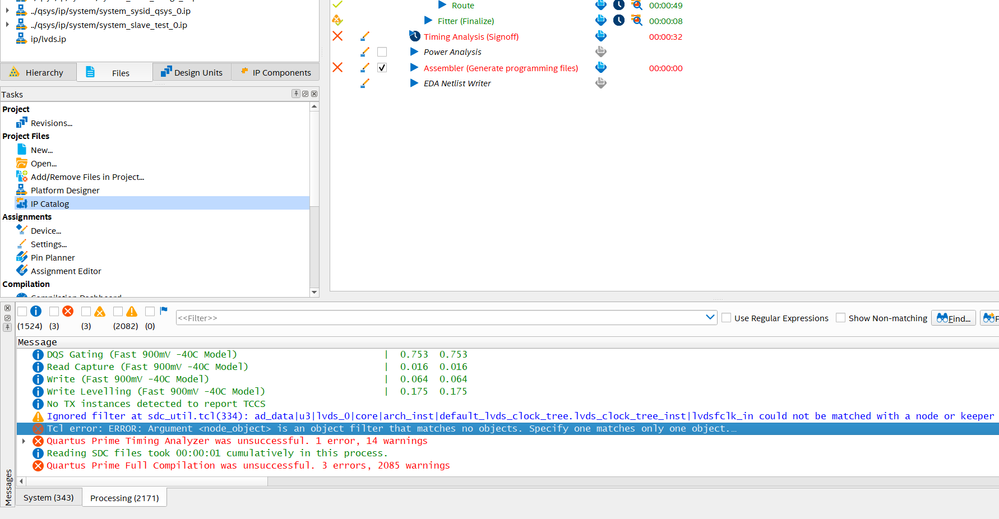Open Pin Planner from Tasks list

coord(52,257)
